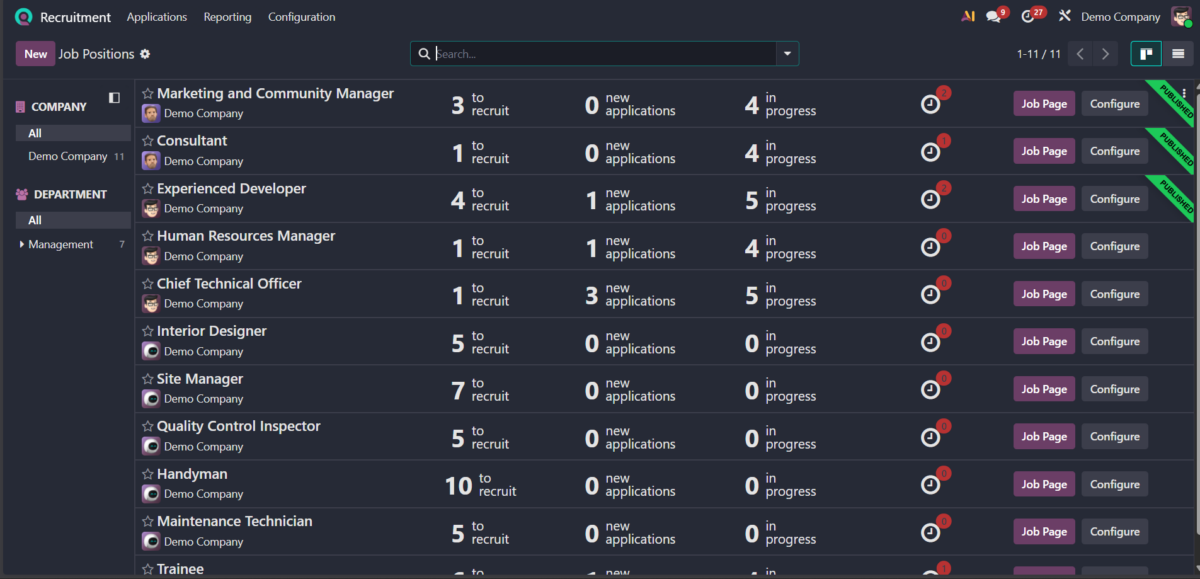Open the search options dropdown arrow
1200x579 pixels.
(x=788, y=54)
